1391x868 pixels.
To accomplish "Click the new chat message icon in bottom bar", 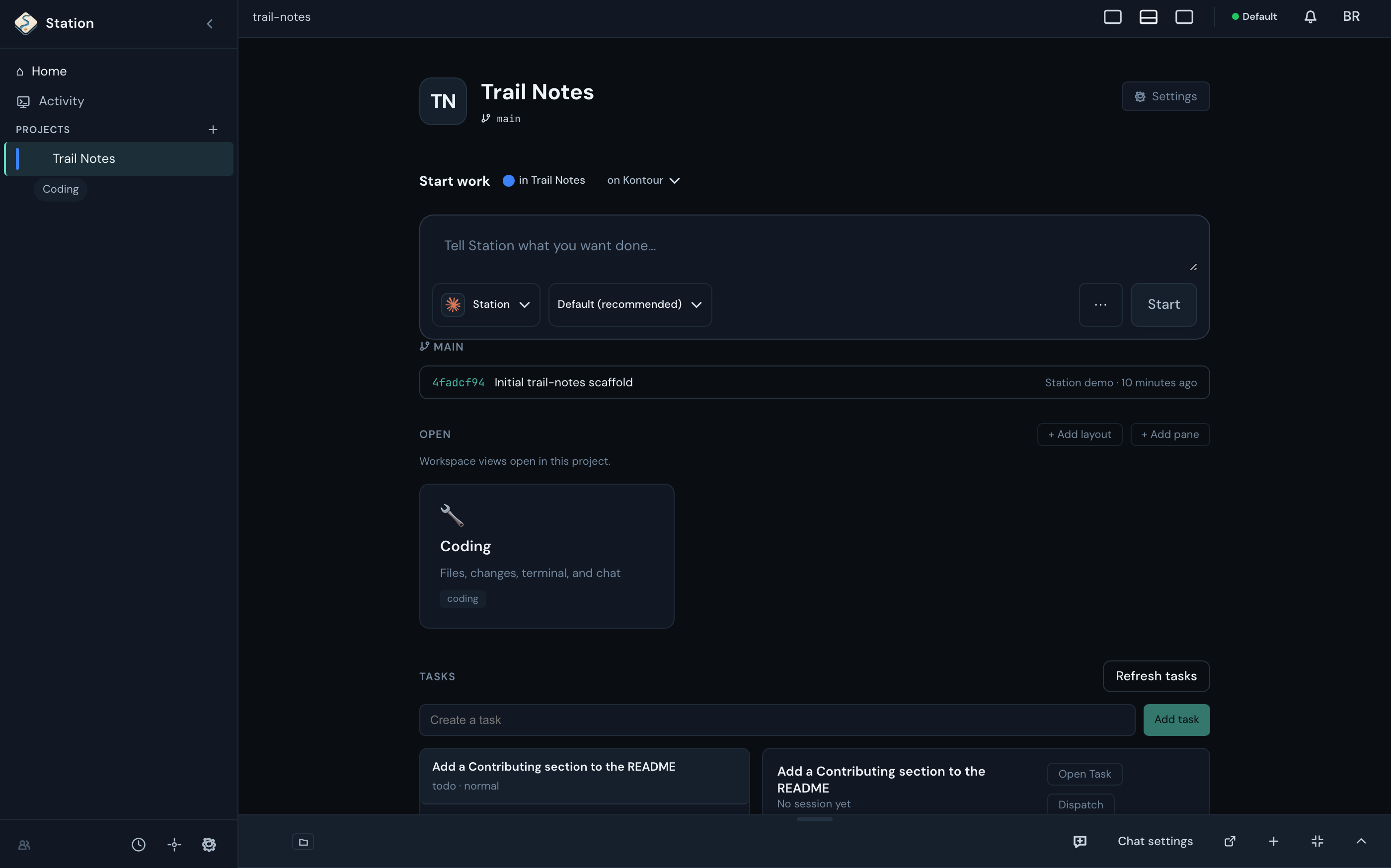I will coord(1080,841).
